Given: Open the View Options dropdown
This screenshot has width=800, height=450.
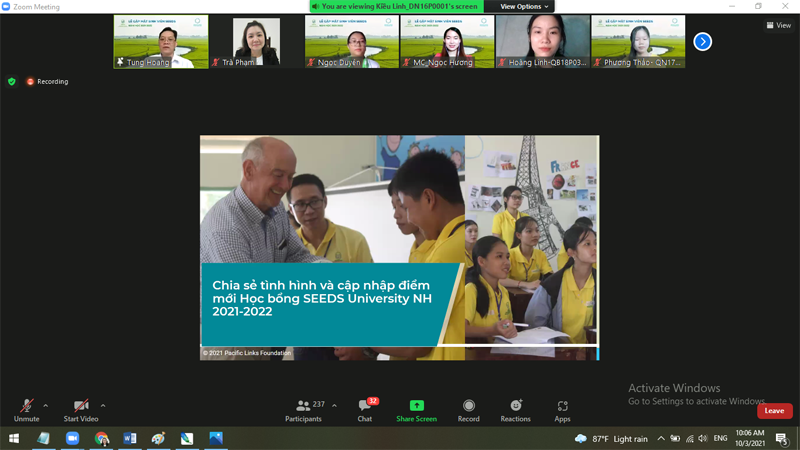Looking at the screenshot, I should [x=524, y=7].
